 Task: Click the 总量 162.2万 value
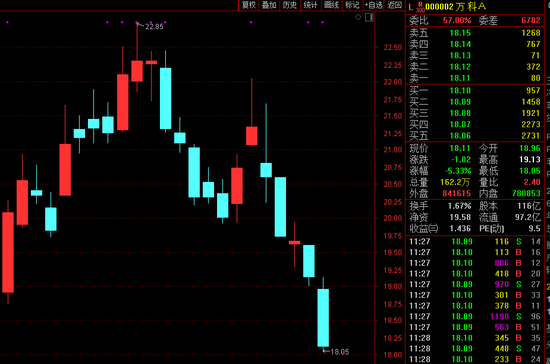tap(455, 182)
